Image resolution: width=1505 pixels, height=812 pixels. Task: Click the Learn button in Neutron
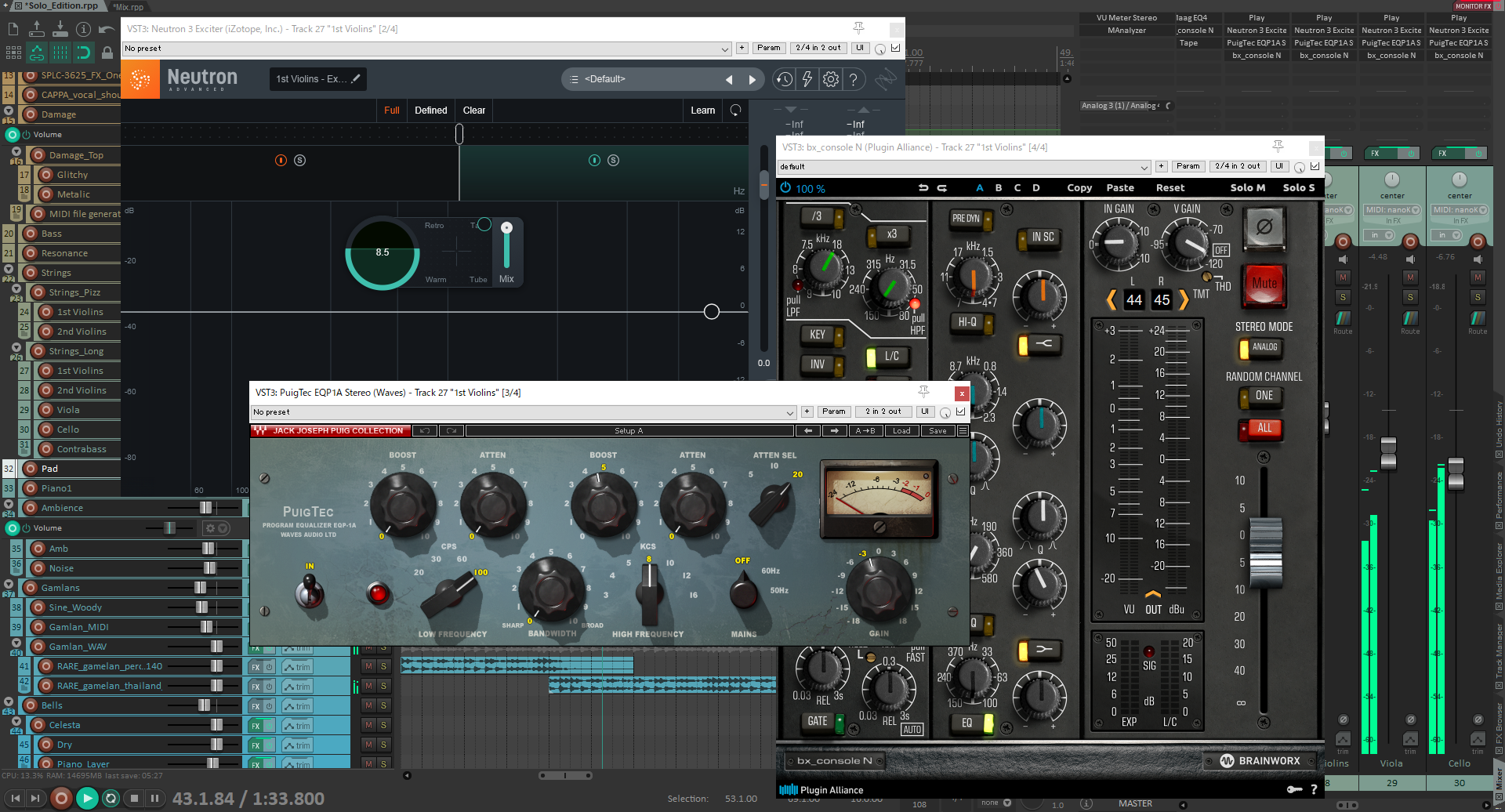(703, 111)
